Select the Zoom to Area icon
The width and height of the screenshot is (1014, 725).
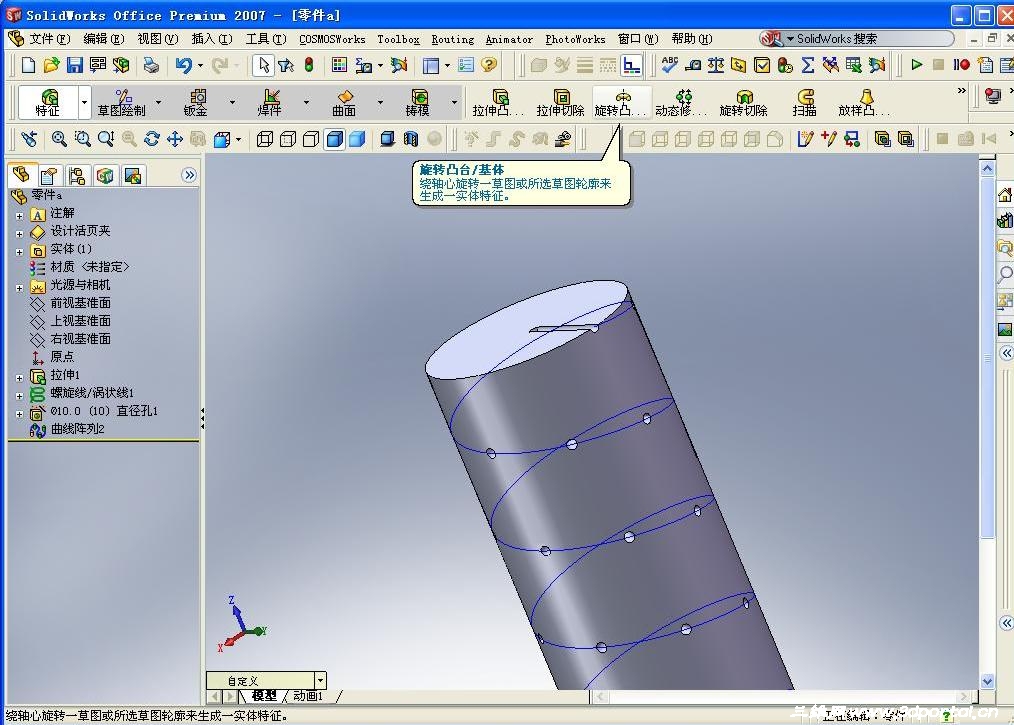click(x=82, y=138)
